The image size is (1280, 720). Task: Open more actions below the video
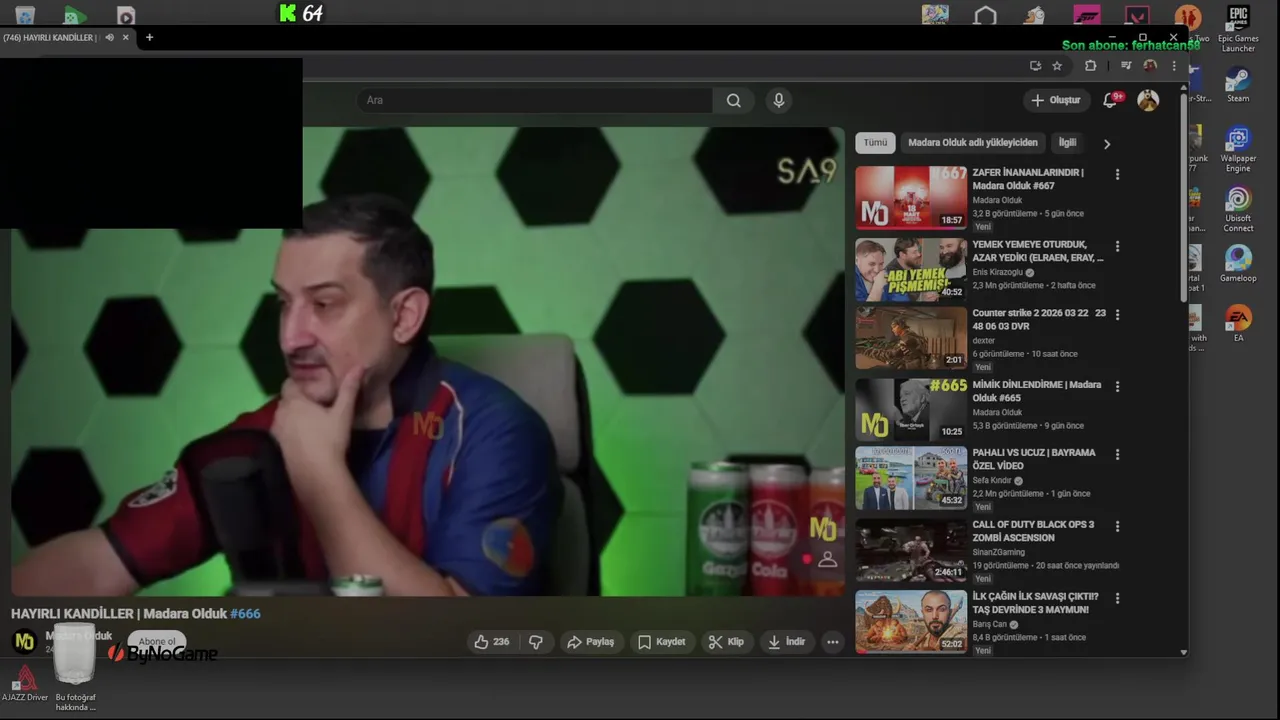(832, 642)
